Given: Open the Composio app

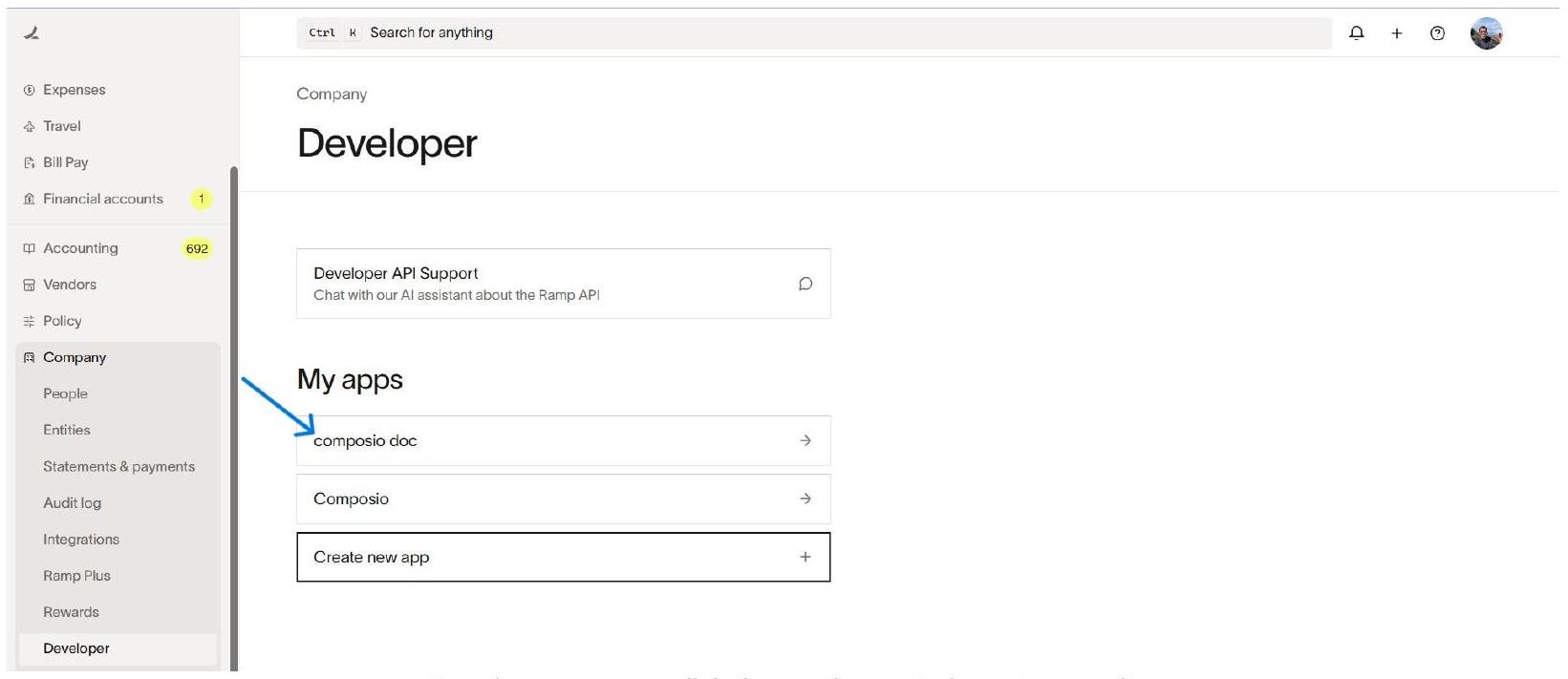Looking at the screenshot, I should click(x=563, y=499).
